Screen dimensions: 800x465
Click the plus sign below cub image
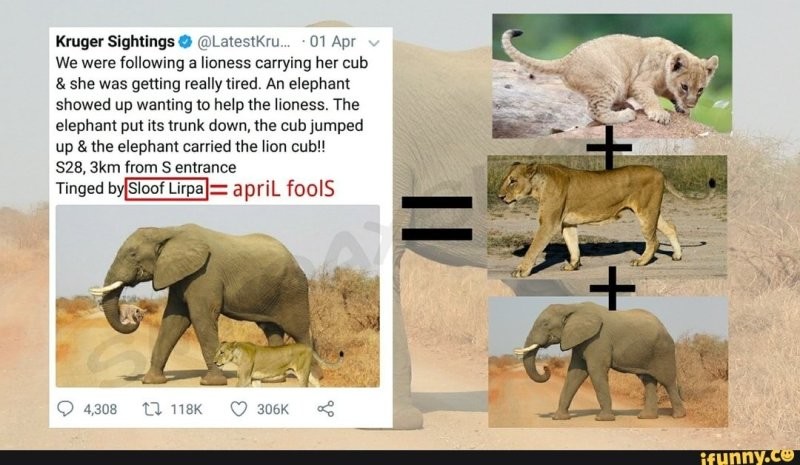(x=609, y=148)
